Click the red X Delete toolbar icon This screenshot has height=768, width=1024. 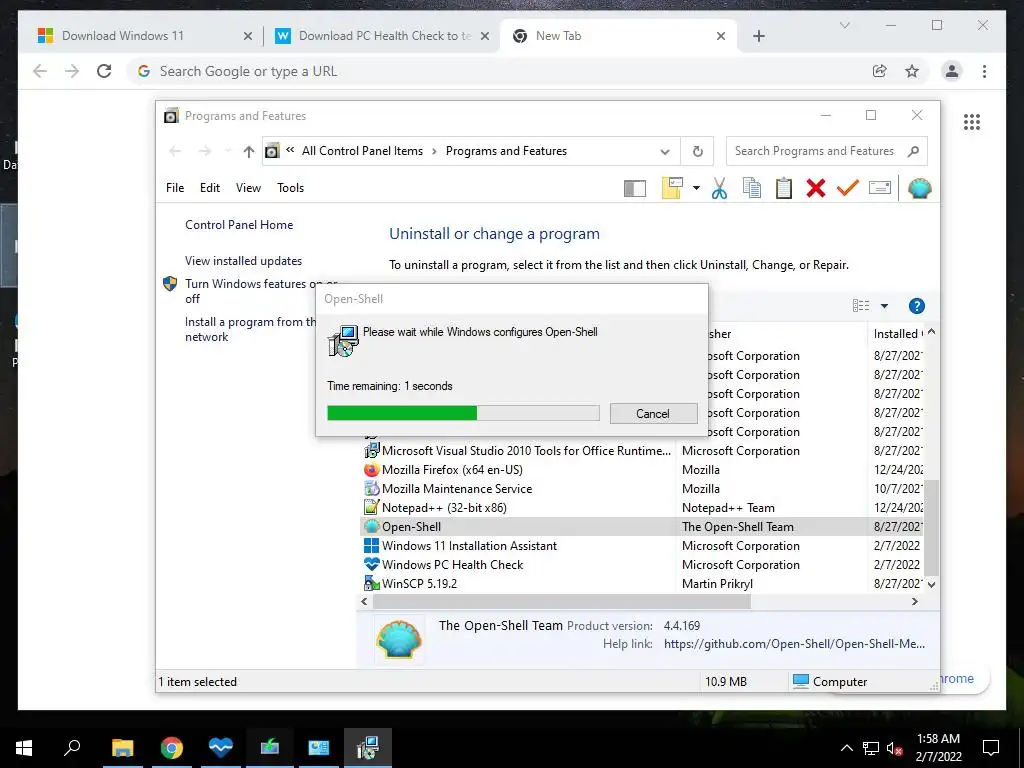tap(816, 188)
